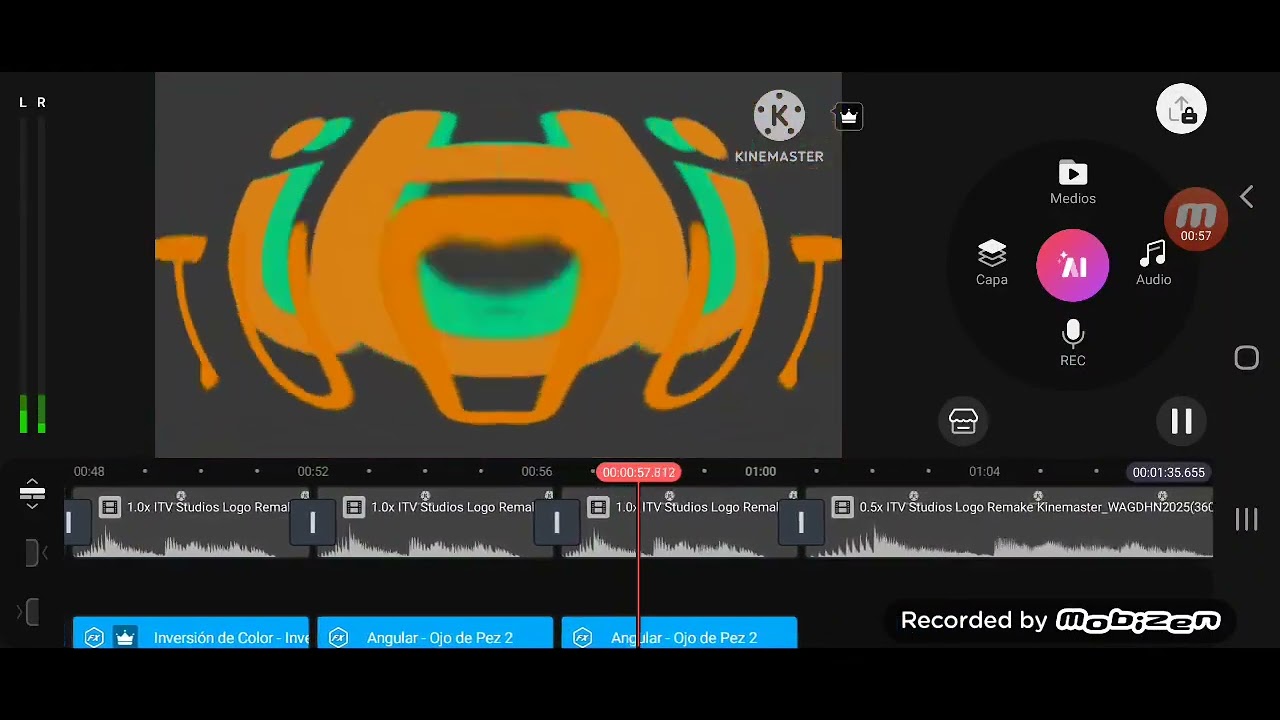Tap the 01:04 mark on the time ruler
Image resolution: width=1280 pixels, height=720 pixels.
984,471
